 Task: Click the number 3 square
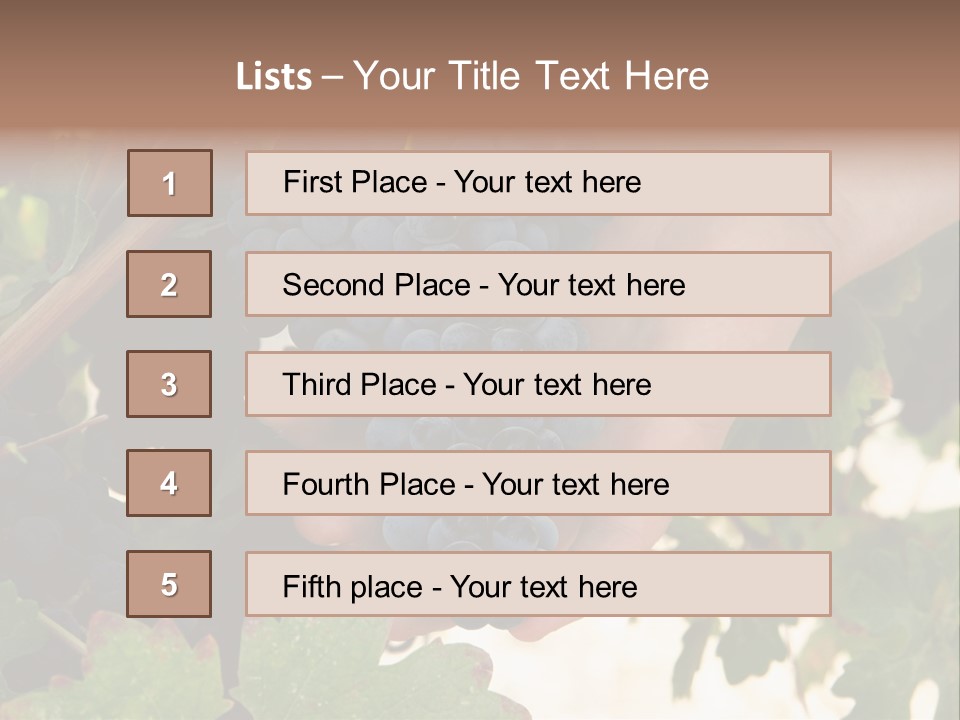169,384
